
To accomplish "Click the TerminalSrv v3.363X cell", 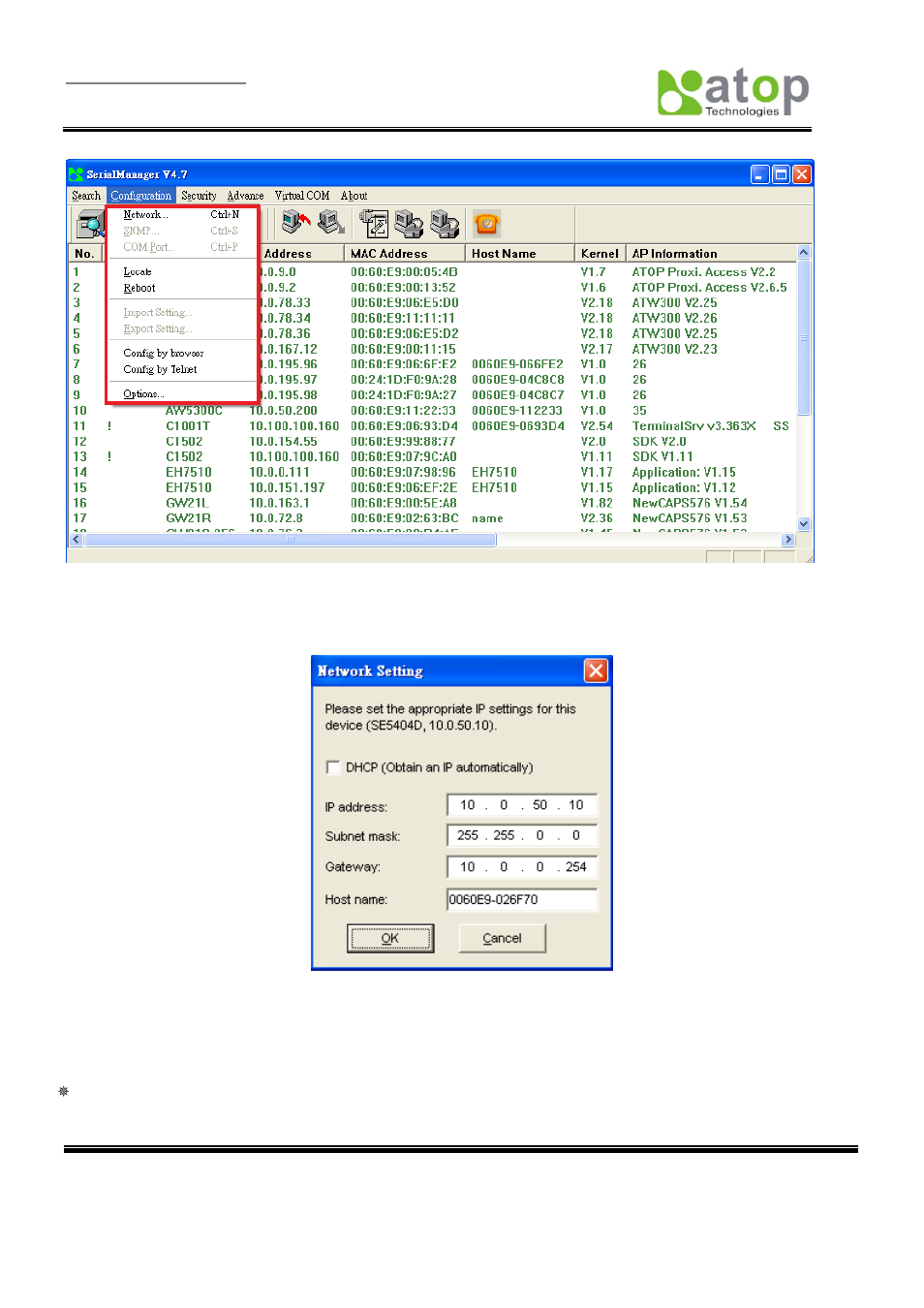I will tap(694, 426).
